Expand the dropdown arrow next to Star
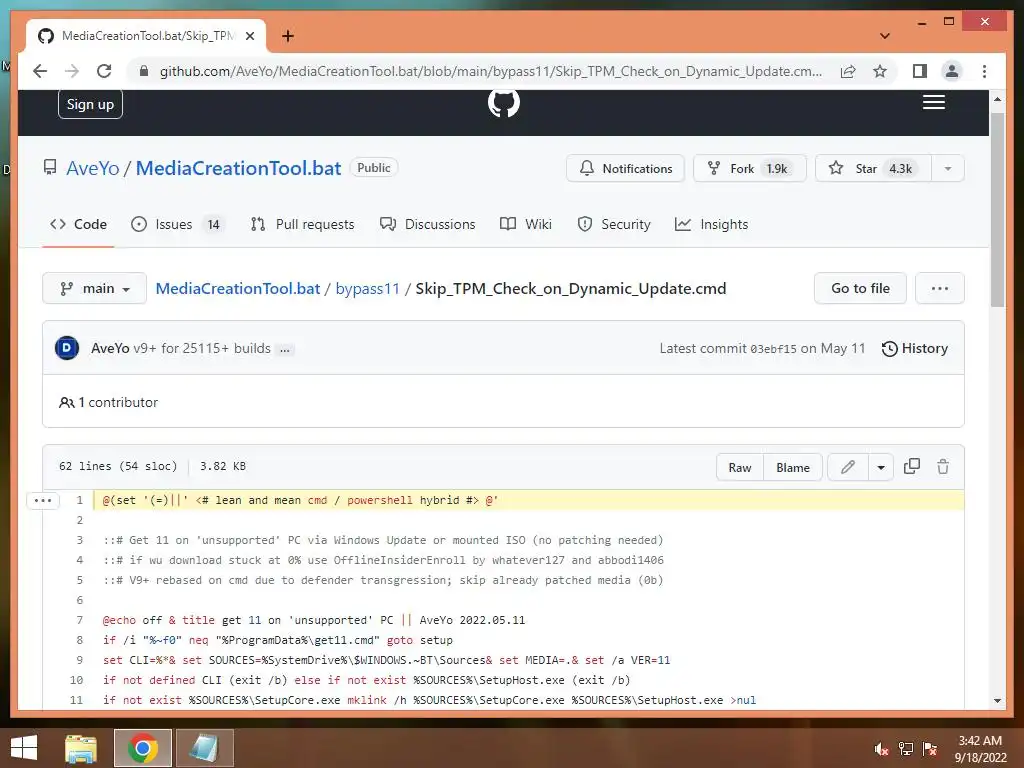The height and width of the screenshot is (768, 1024). [948, 168]
